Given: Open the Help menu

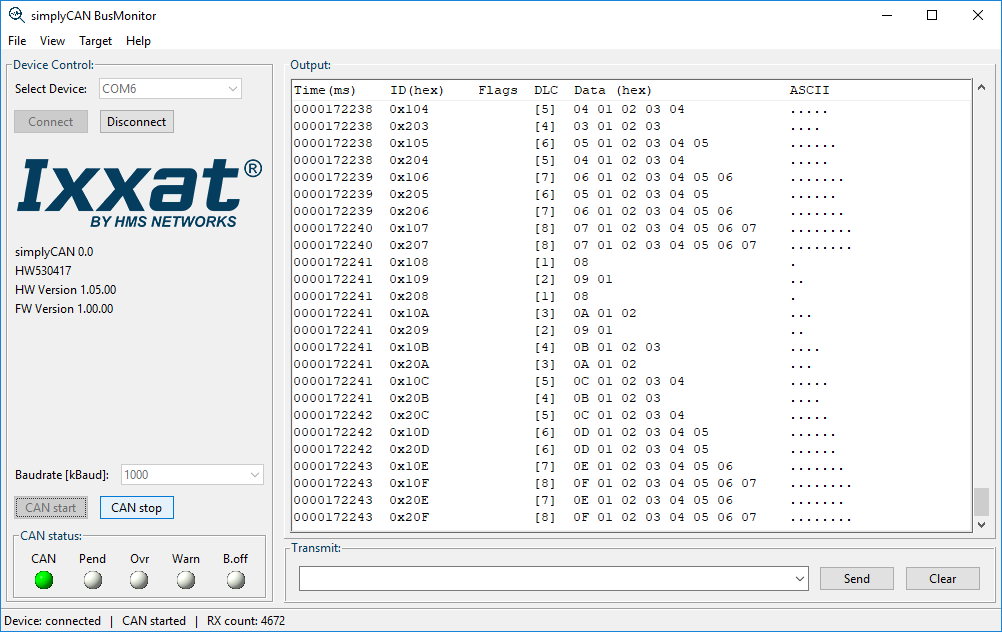Looking at the screenshot, I should click(x=138, y=41).
